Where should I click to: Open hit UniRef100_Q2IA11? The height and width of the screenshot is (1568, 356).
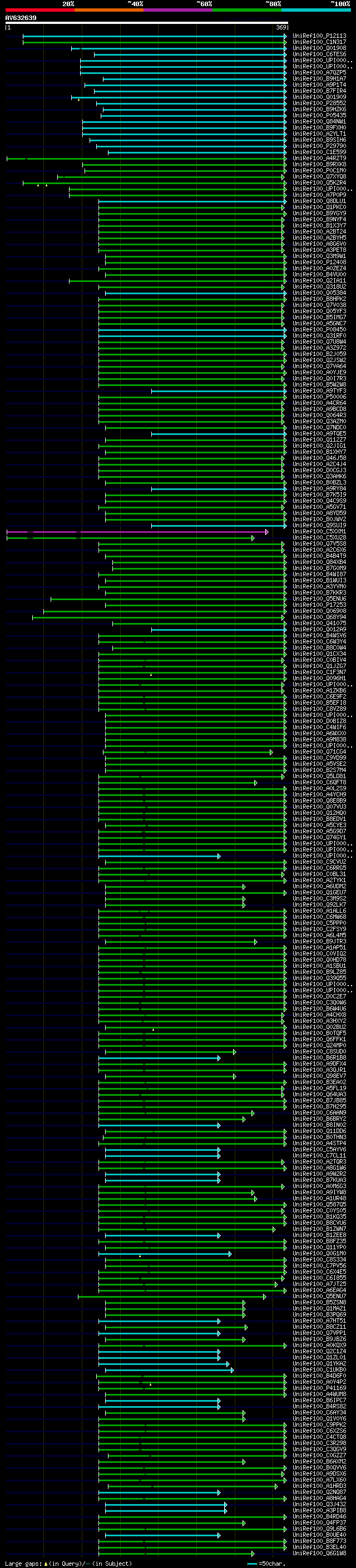(319, 280)
